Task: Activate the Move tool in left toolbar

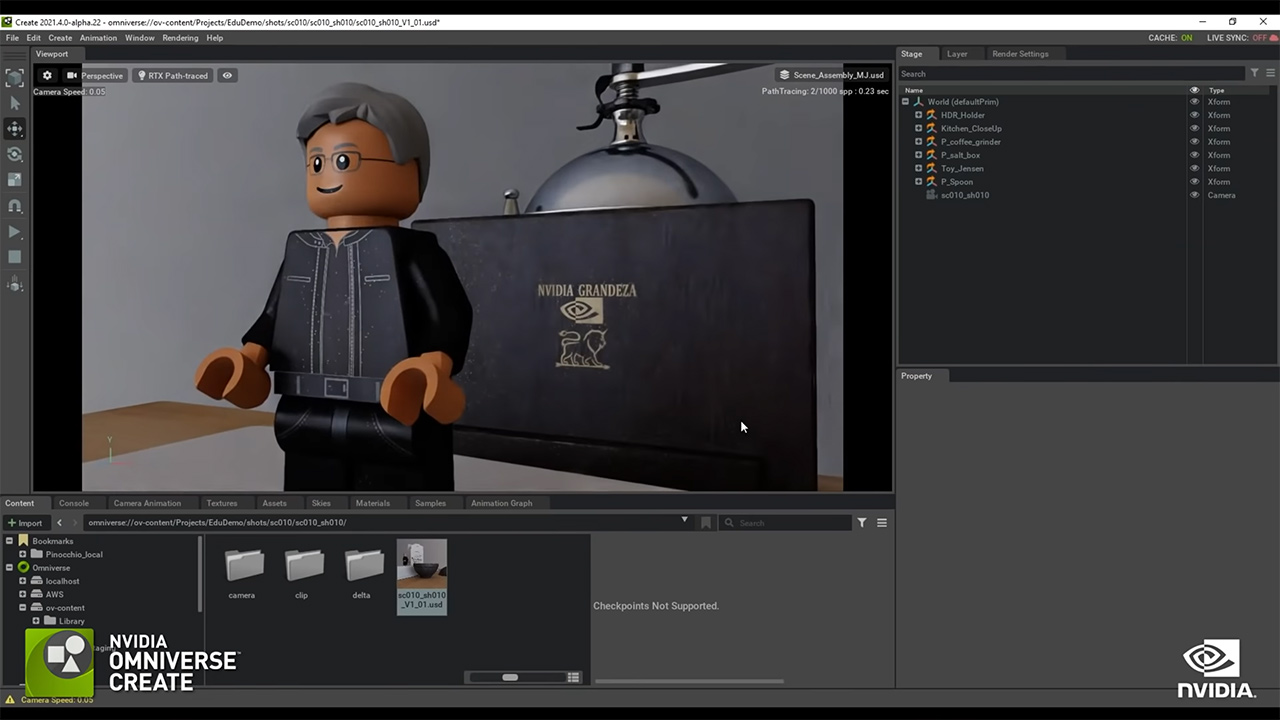Action: 15,129
